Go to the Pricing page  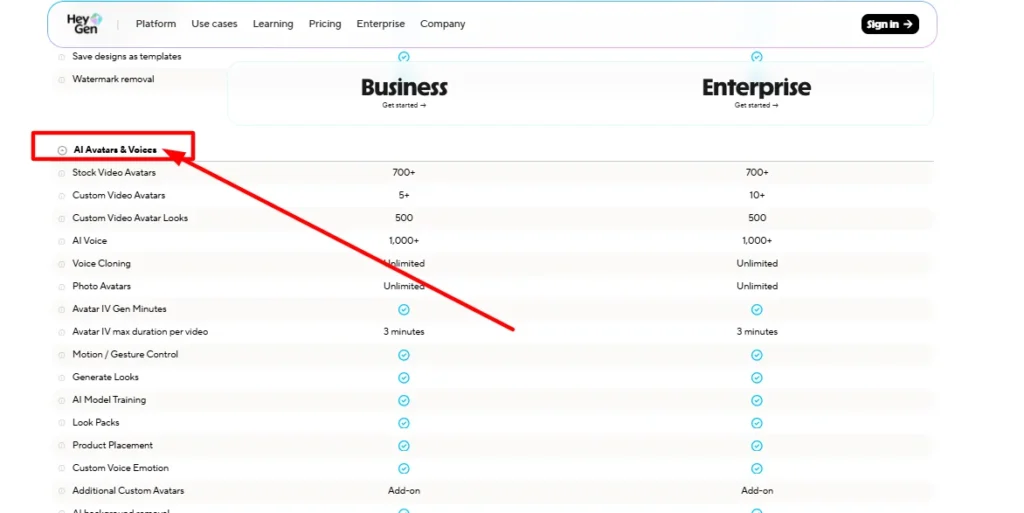pyautogui.click(x=325, y=24)
